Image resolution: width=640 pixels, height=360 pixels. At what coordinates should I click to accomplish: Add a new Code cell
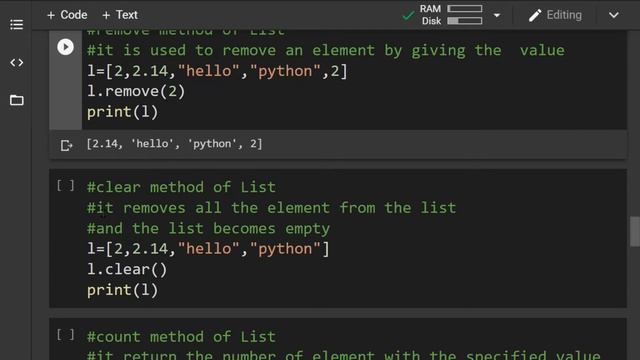pos(67,15)
